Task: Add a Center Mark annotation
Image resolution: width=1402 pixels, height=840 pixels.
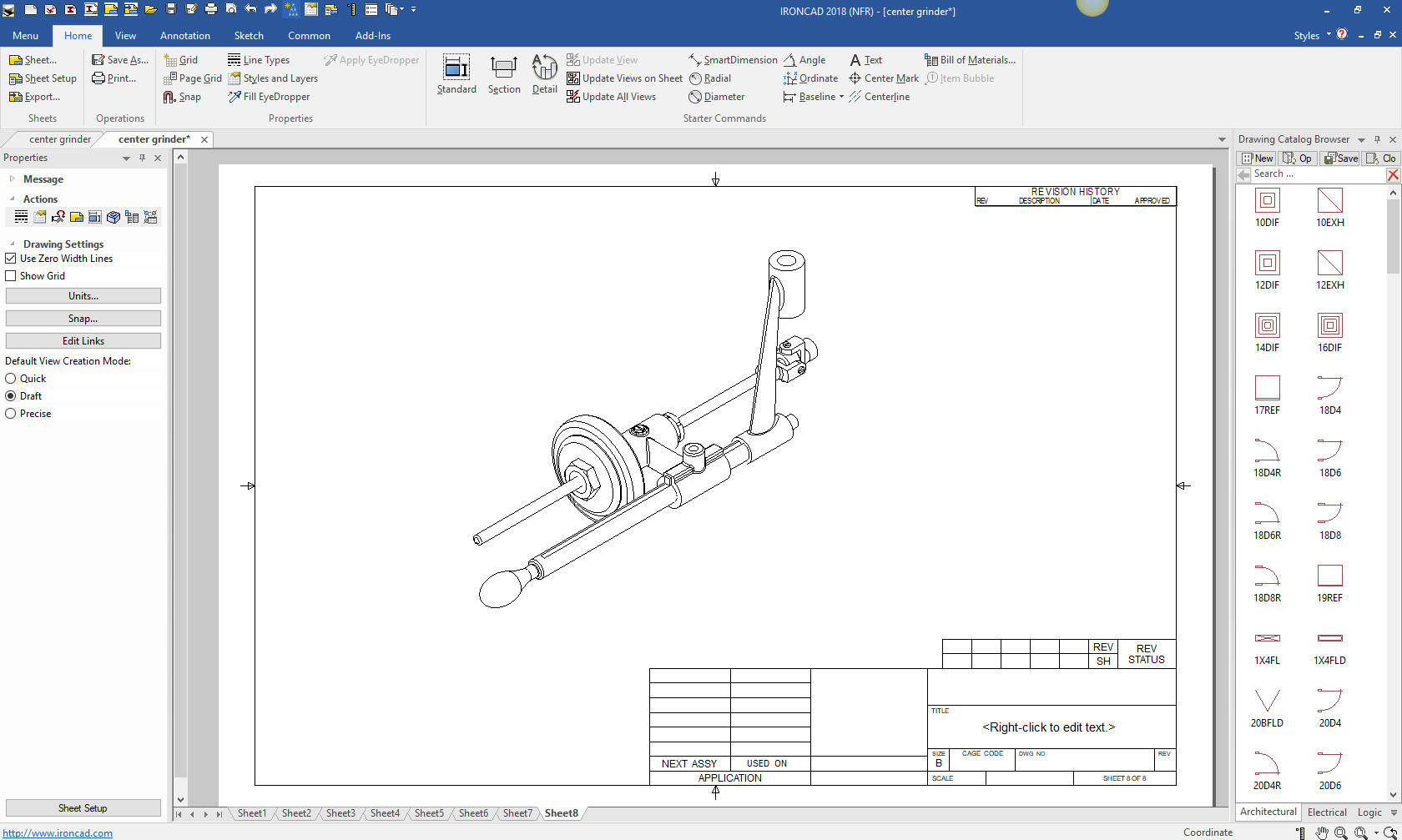Action: point(884,78)
